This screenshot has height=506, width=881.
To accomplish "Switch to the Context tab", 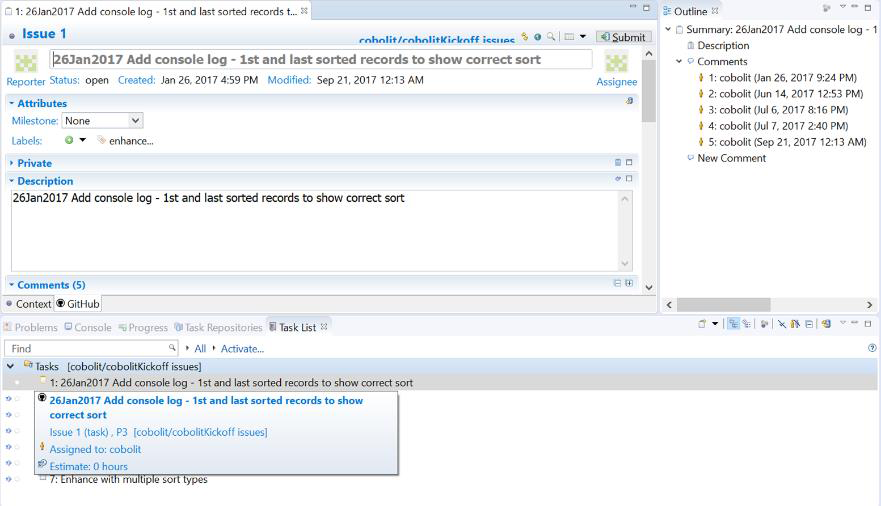I will [28, 304].
